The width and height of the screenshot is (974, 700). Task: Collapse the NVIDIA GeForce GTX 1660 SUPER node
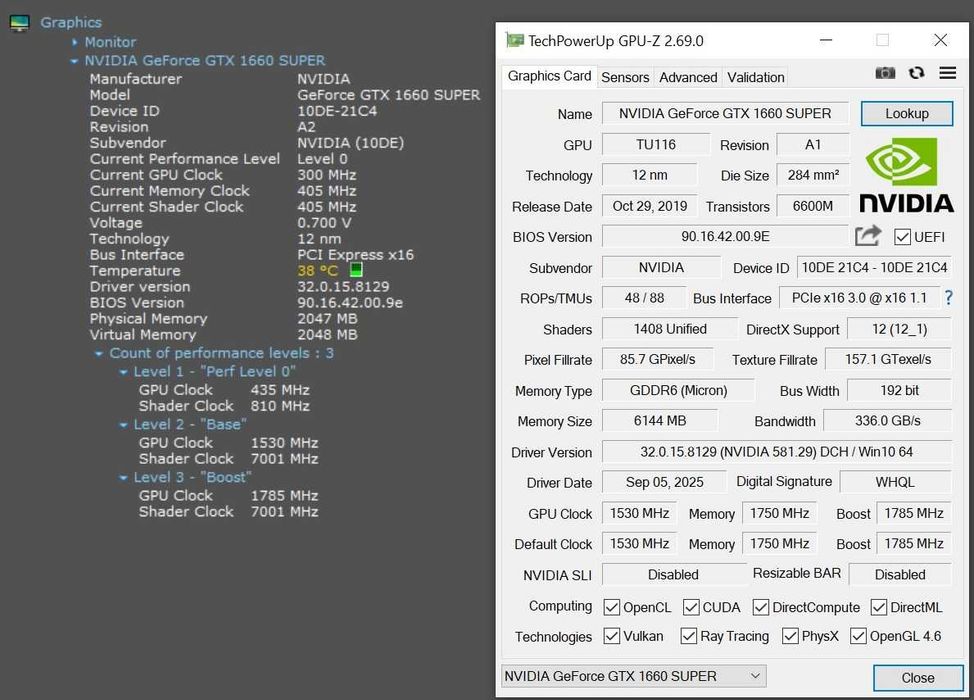click(74, 61)
